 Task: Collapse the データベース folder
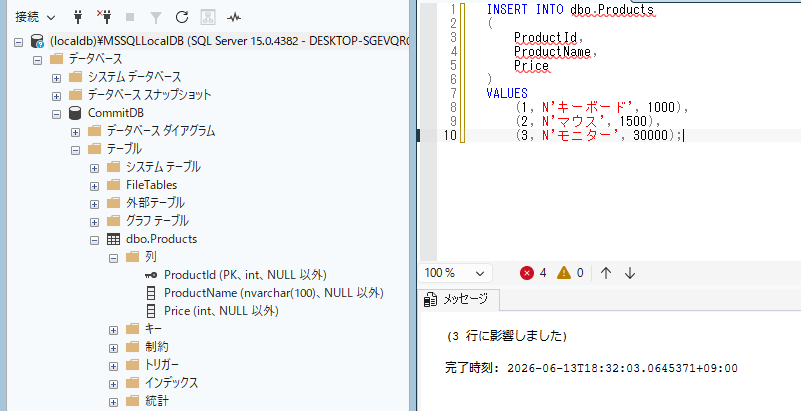pyautogui.click(x=37, y=60)
